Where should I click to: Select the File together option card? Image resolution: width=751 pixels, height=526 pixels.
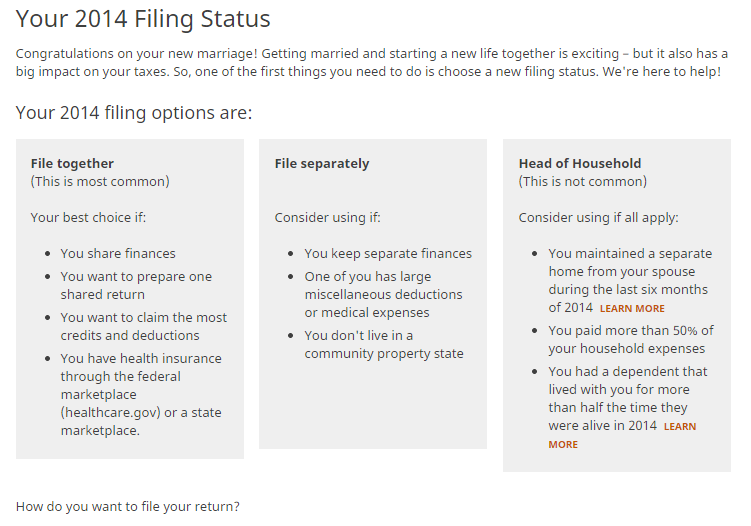pyautogui.click(x=130, y=299)
